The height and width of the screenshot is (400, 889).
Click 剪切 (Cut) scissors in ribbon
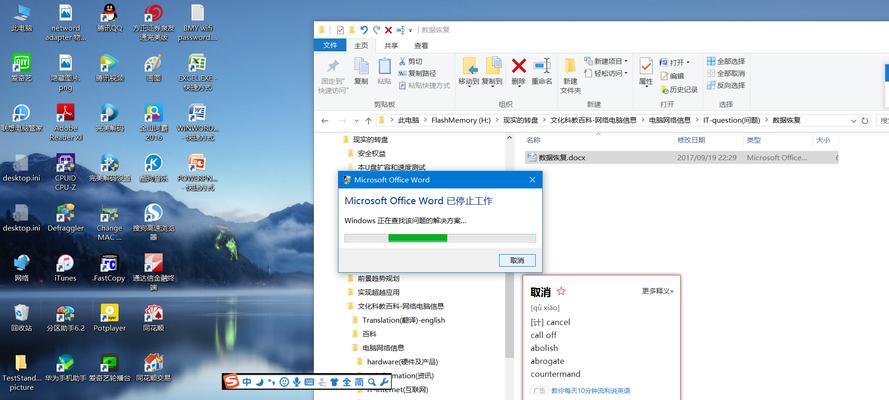point(410,61)
